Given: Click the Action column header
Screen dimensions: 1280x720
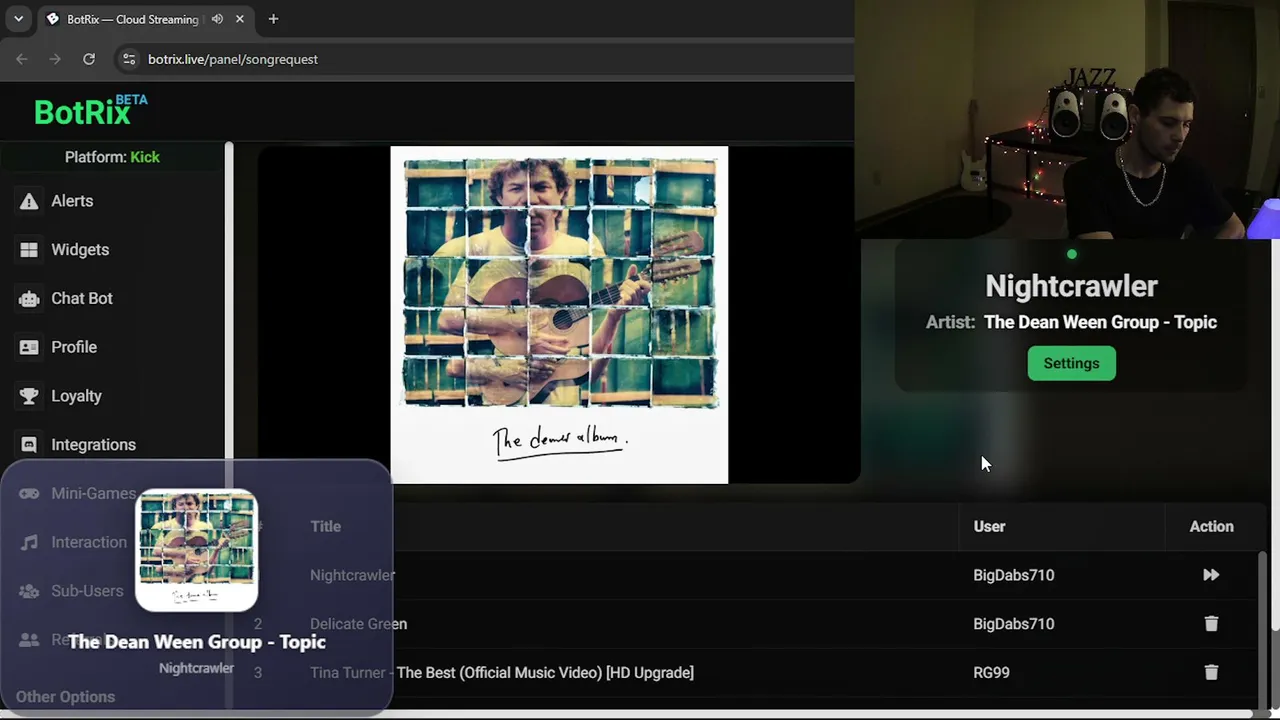Looking at the screenshot, I should point(1211,526).
